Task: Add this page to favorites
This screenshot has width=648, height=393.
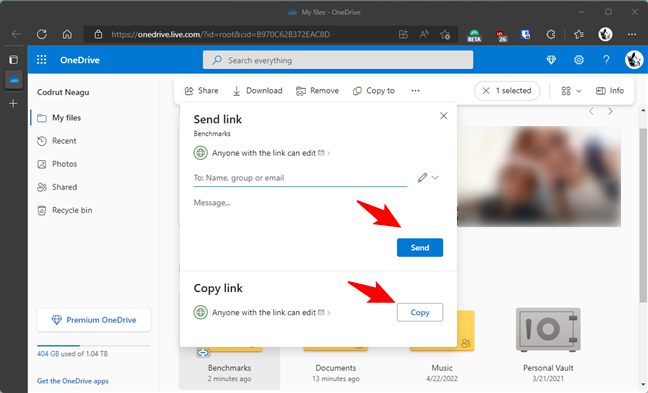Action: tap(445, 34)
